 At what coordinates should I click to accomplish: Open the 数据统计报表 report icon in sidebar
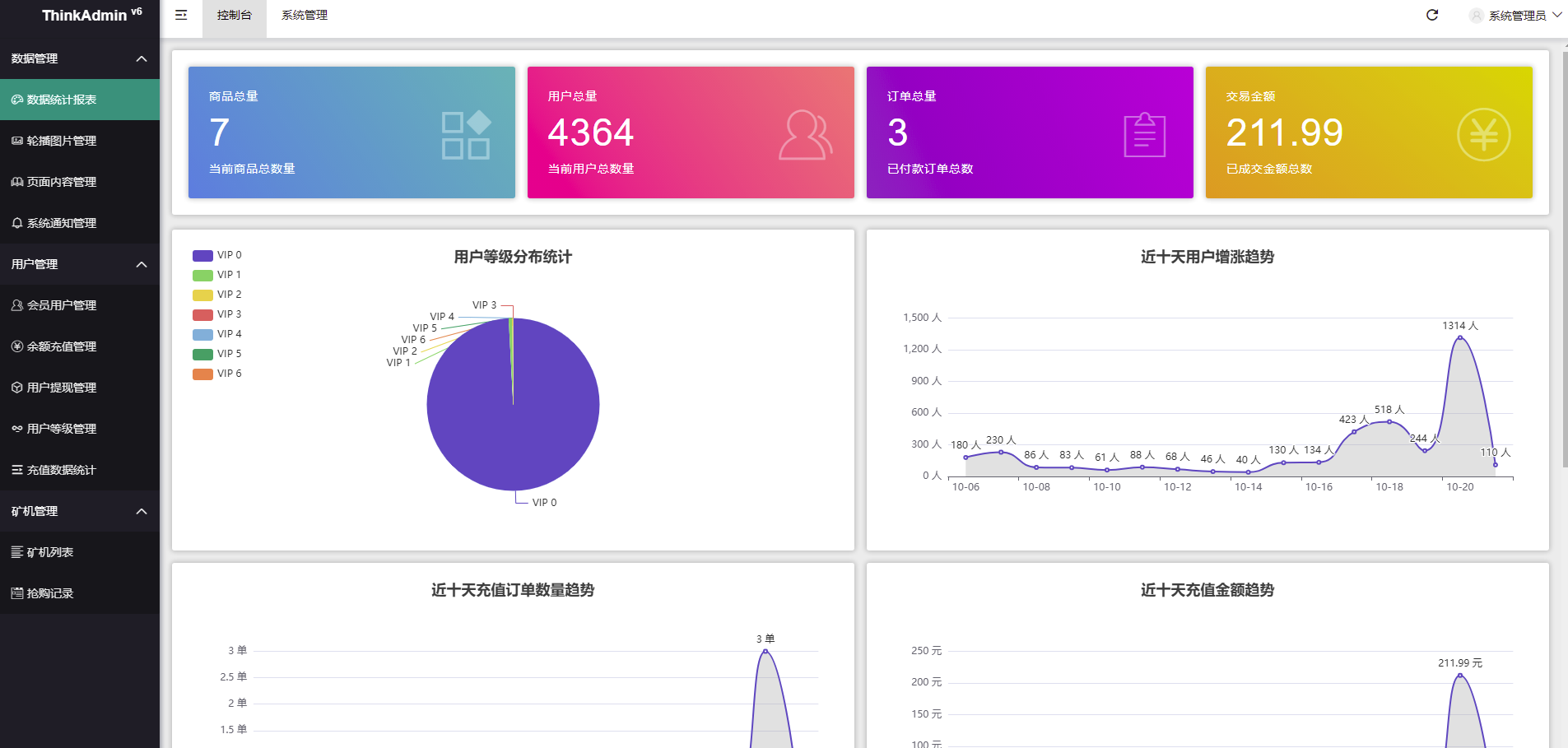[x=17, y=100]
